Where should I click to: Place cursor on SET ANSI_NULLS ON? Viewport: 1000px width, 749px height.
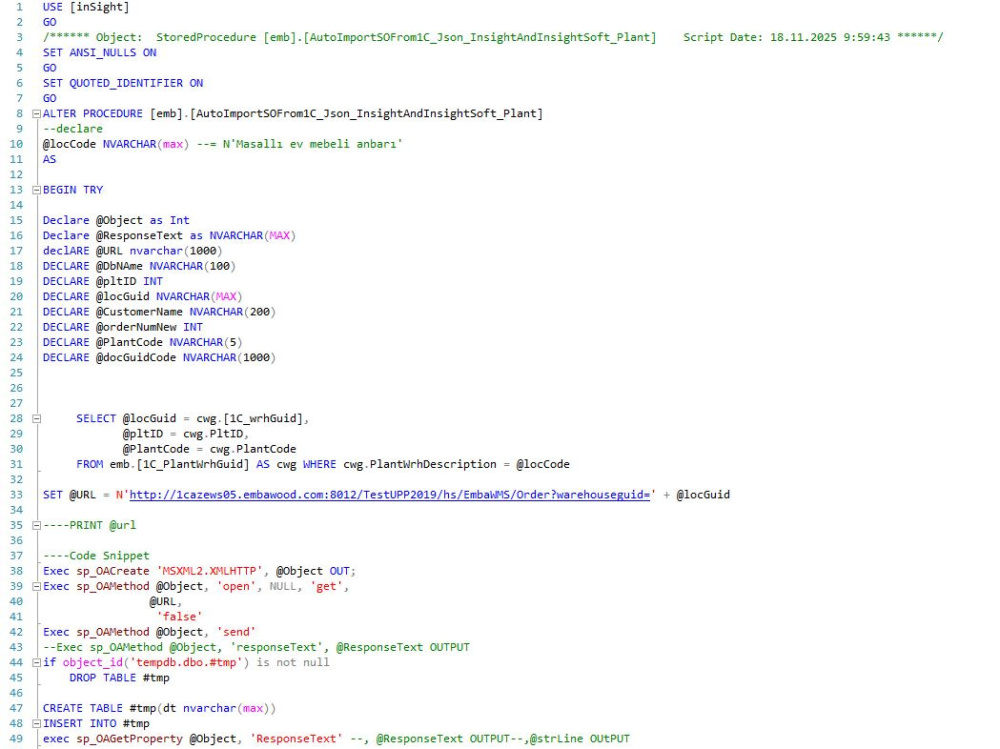pyautogui.click(x=99, y=52)
